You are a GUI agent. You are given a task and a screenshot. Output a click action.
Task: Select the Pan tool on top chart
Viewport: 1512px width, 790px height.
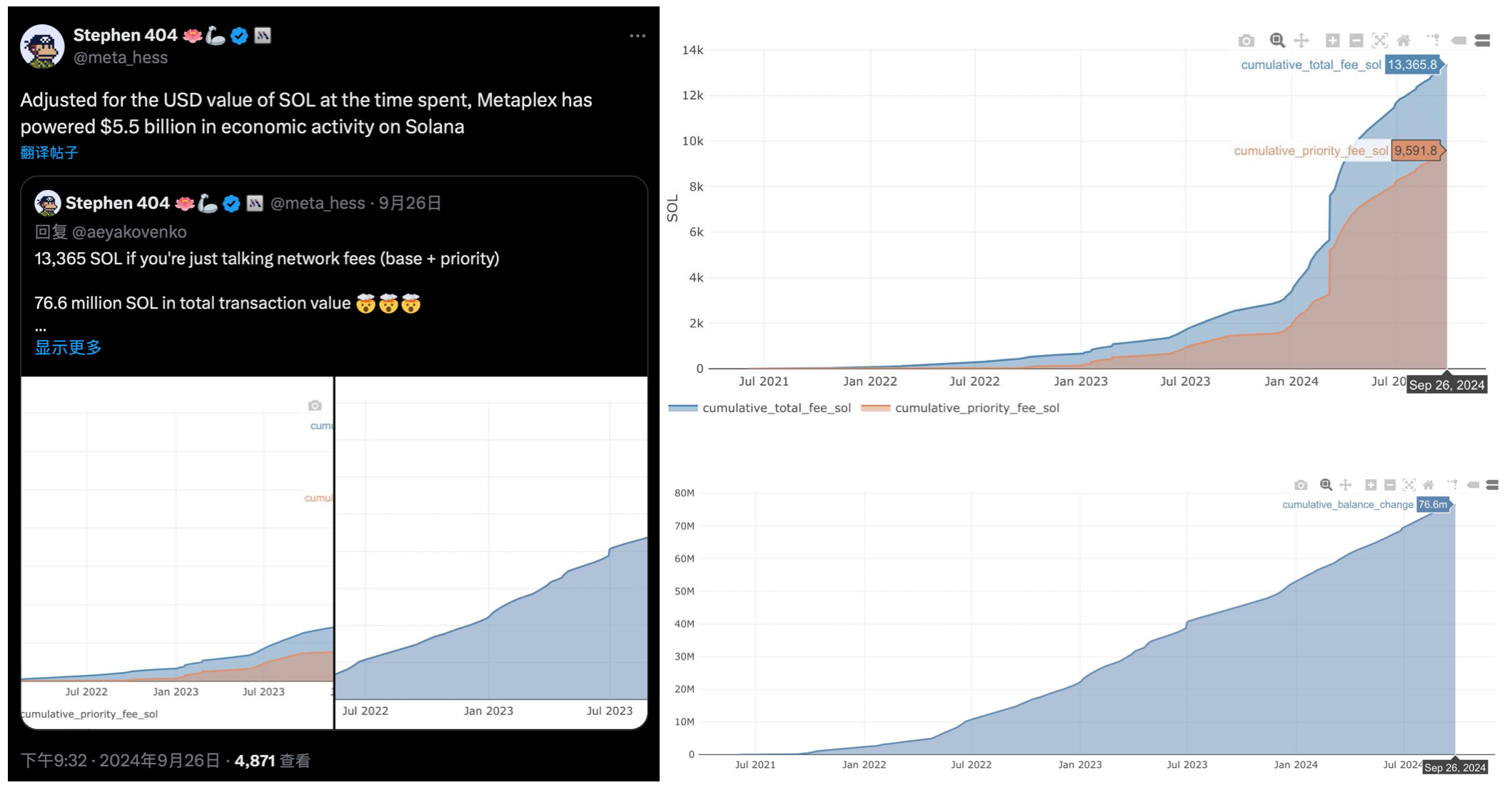pos(1301,41)
